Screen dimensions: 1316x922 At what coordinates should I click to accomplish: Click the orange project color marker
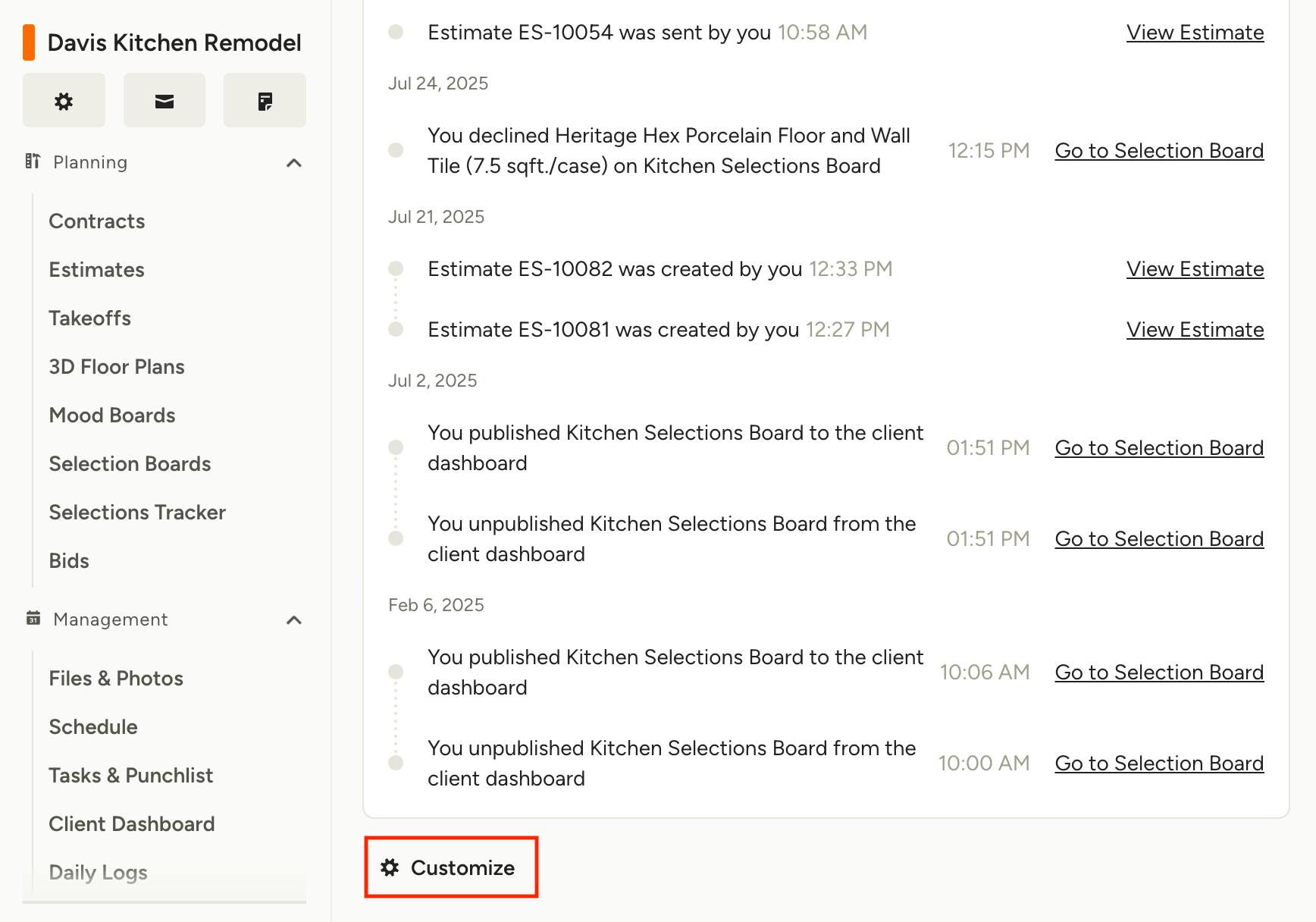tap(29, 42)
